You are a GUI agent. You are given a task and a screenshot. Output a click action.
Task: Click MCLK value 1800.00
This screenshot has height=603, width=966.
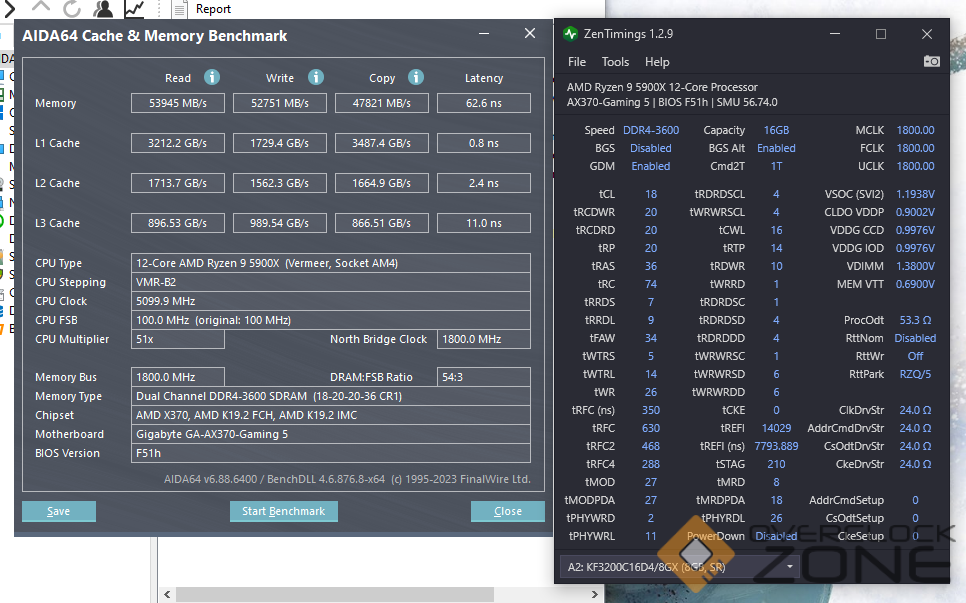[x=915, y=130]
